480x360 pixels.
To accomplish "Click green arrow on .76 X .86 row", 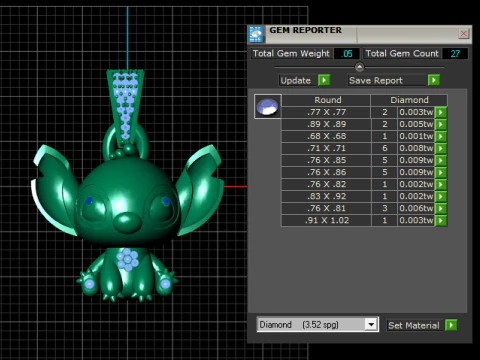I will click(x=441, y=172).
